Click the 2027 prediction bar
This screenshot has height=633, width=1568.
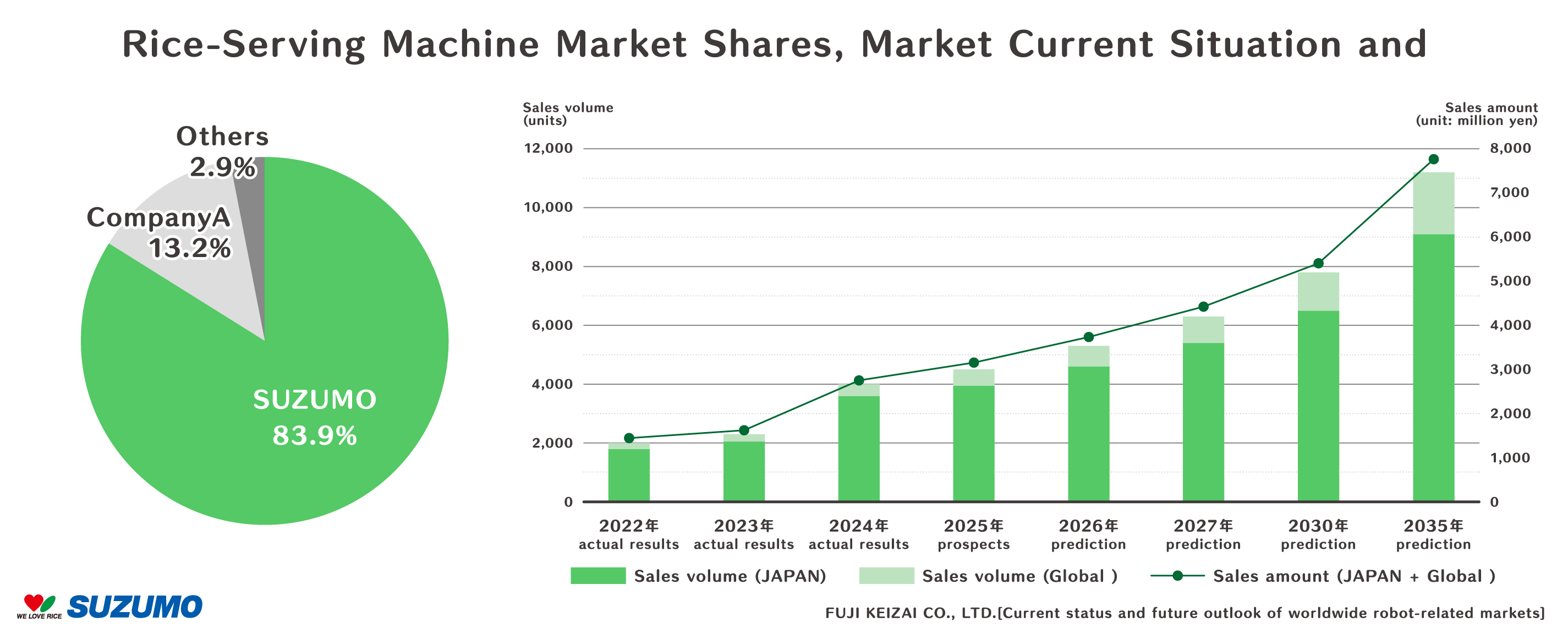[x=1203, y=409]
